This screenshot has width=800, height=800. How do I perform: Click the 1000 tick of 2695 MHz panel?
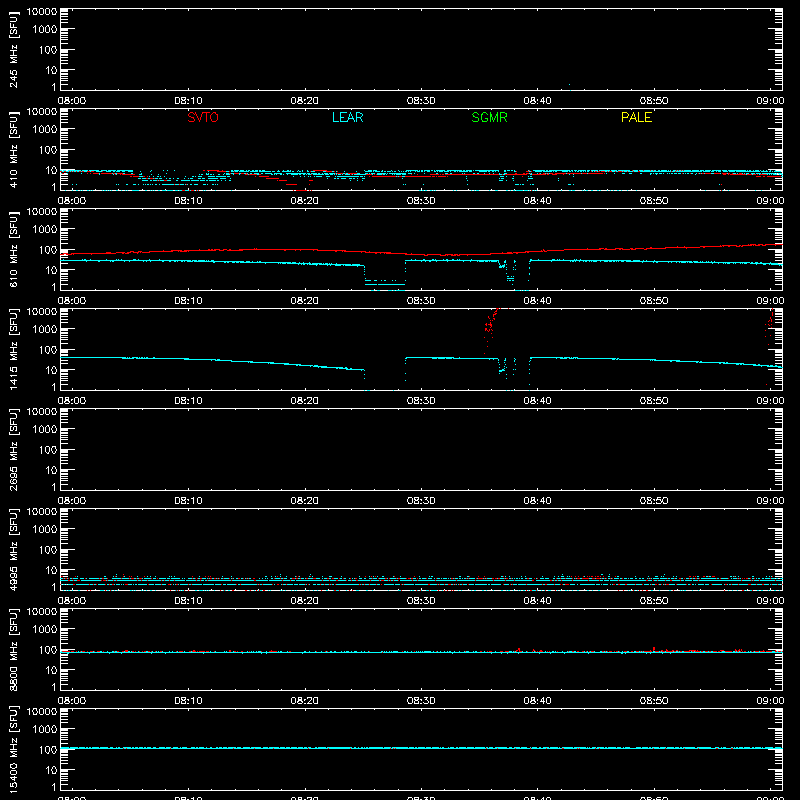click(45, 430)
